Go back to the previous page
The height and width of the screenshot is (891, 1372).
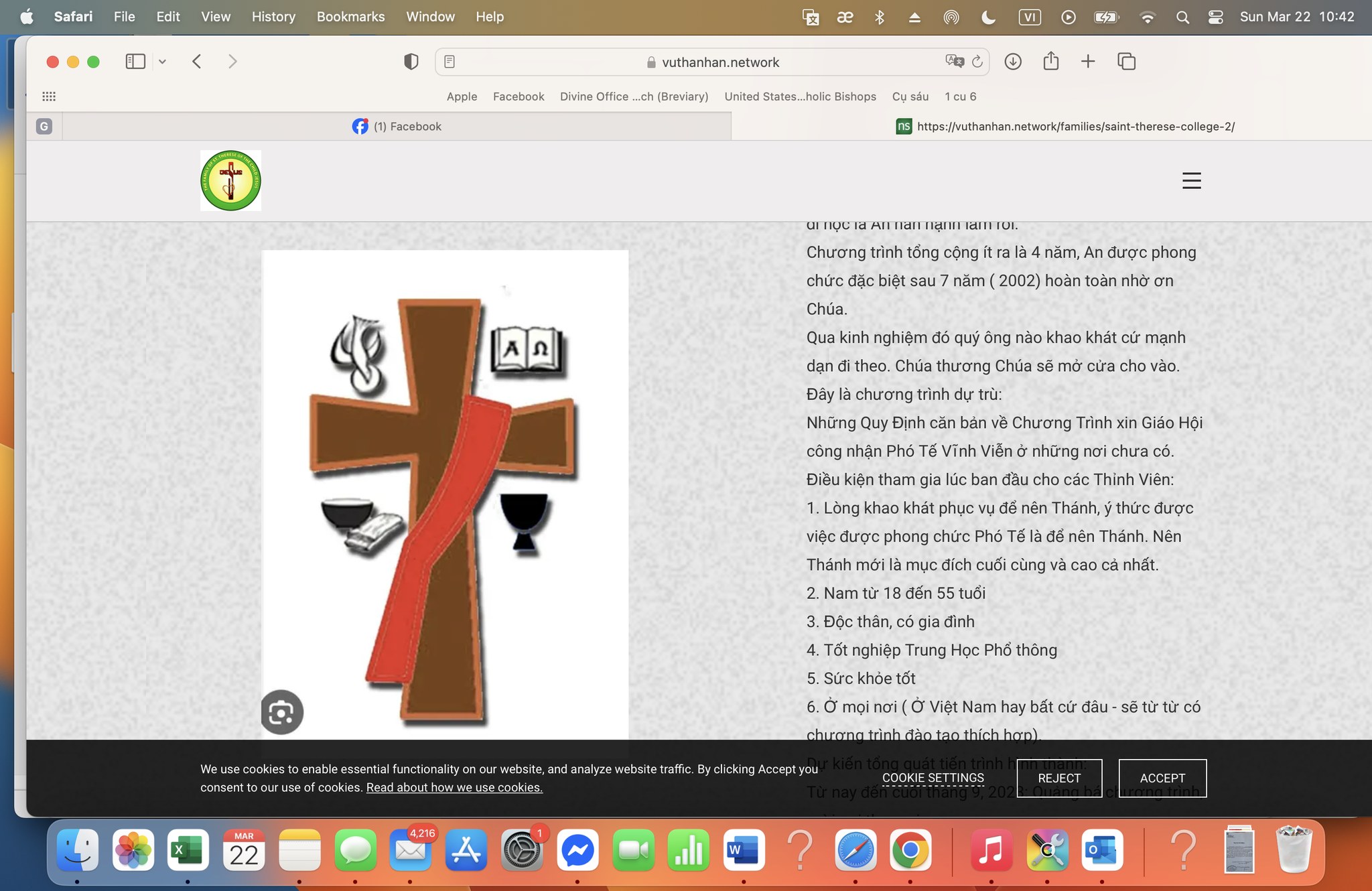point(196,62)
